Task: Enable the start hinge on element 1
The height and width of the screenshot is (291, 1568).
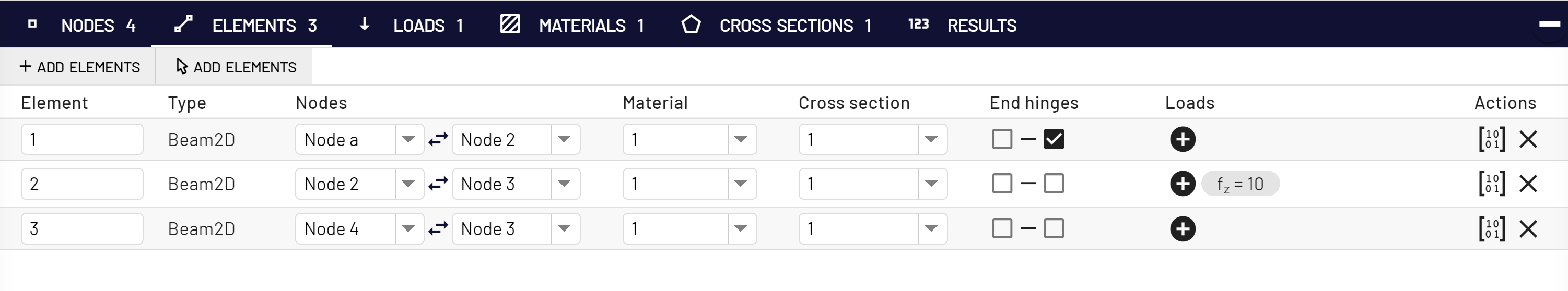Action: 1002,140
